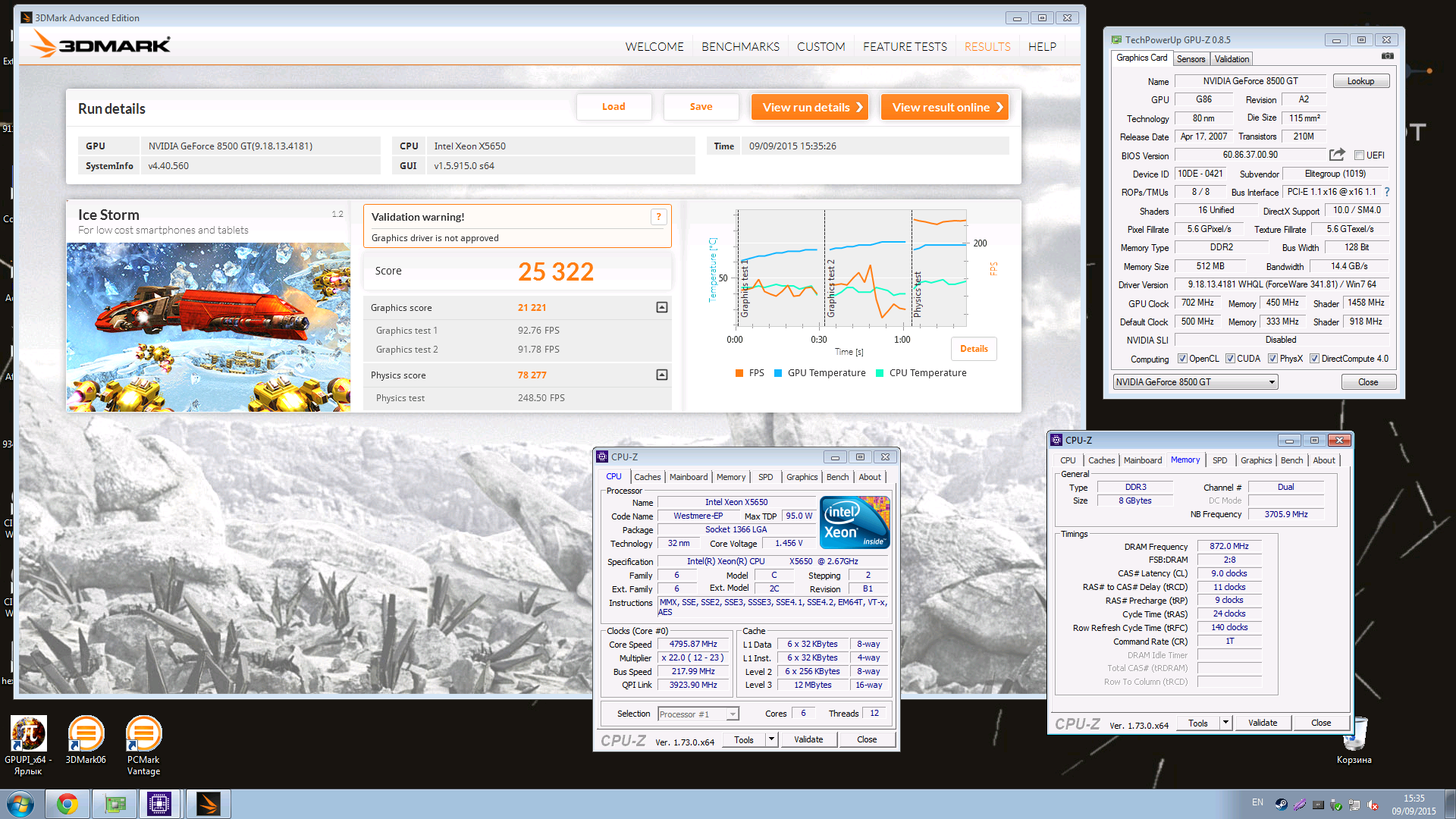
Task: Click the Bus Interface question mark in GPU-Z
Action: pyautogui.click(x=1387, y=192)
